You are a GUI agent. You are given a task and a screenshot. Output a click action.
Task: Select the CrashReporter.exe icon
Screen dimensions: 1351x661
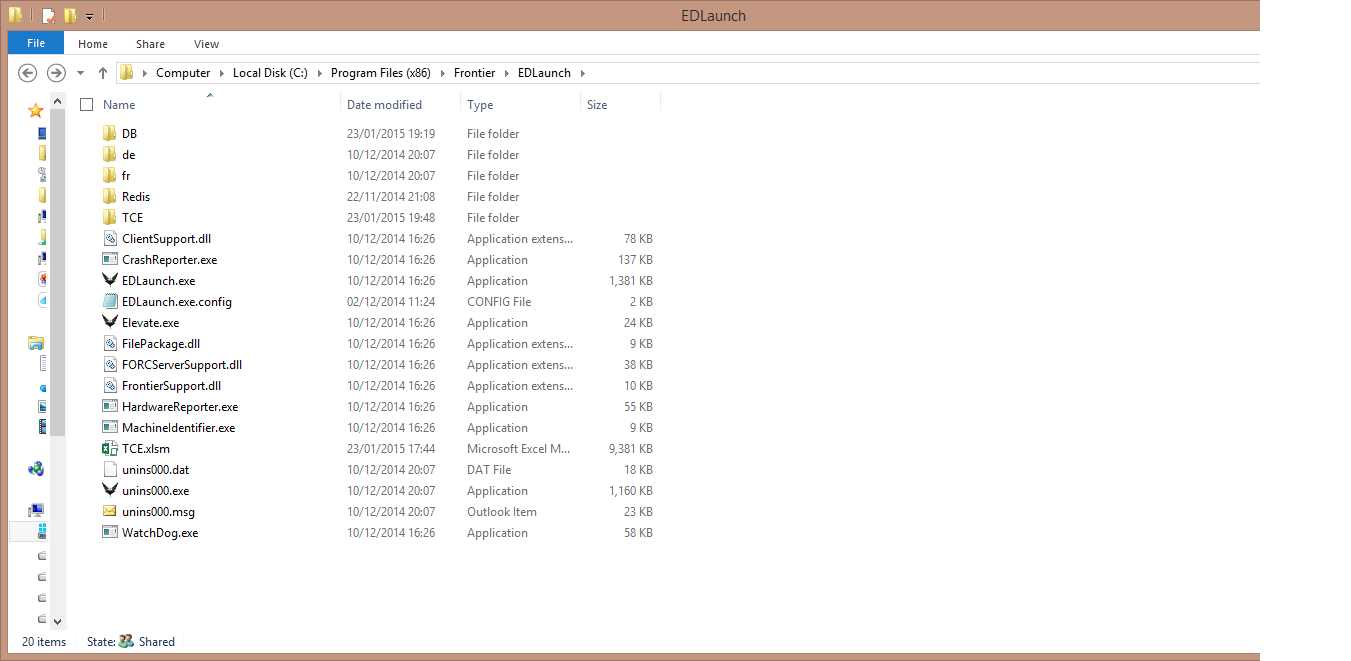coord(110,260)
